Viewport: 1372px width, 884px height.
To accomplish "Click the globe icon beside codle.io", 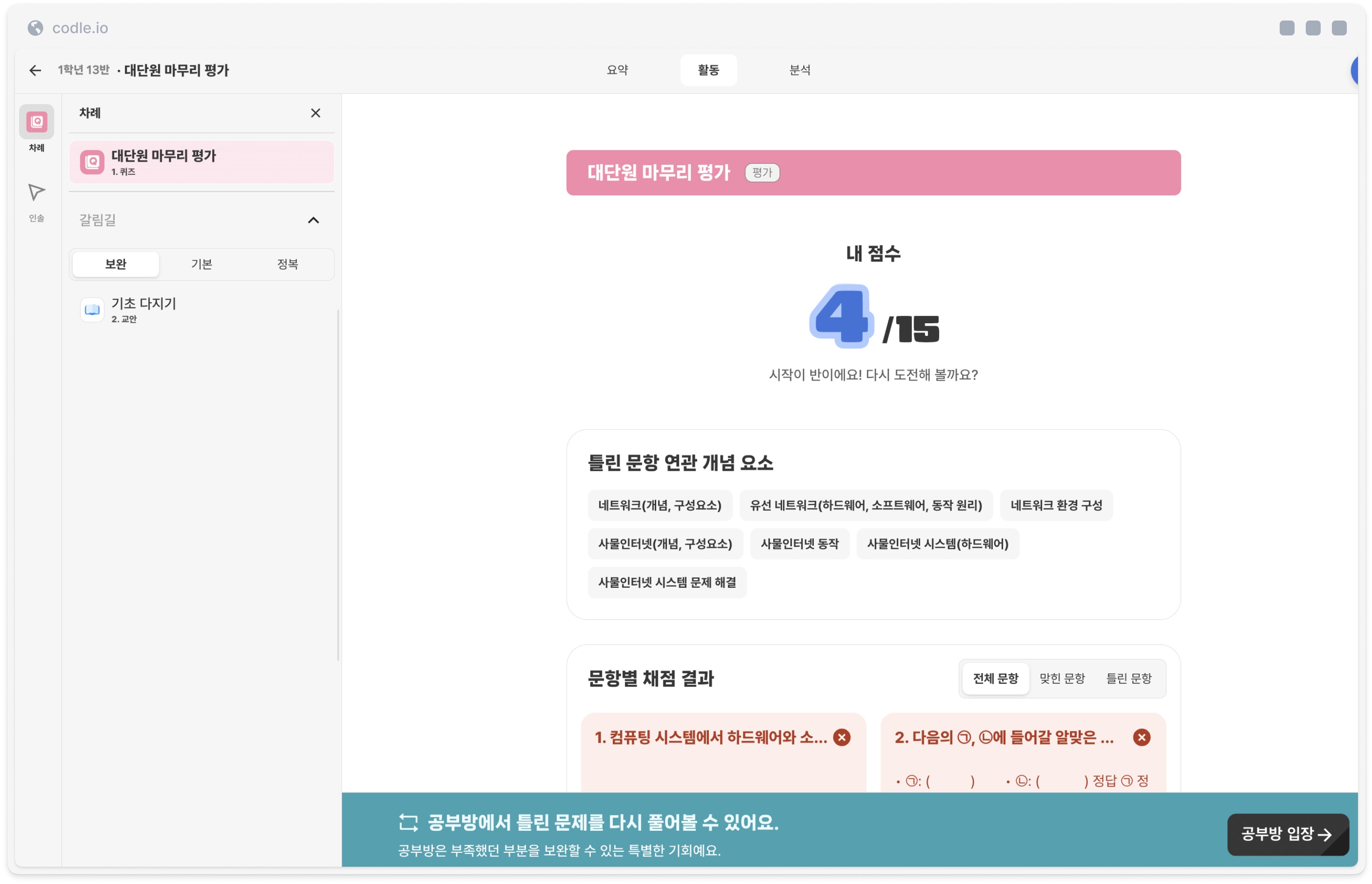I will tap(35, 28).
